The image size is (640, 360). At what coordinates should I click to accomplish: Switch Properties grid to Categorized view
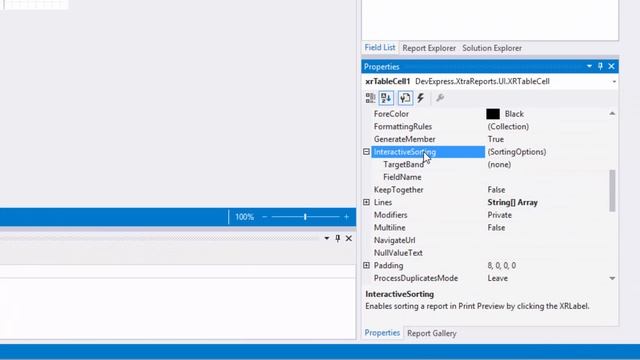[x=370, y=98]
